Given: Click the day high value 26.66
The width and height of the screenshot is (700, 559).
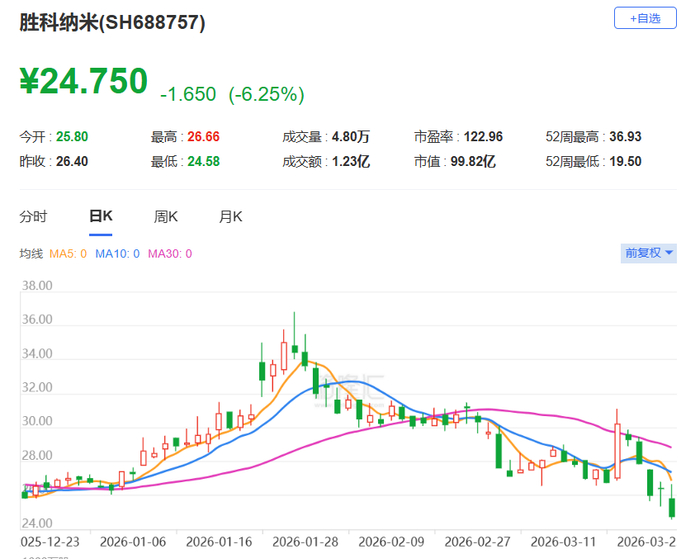Looking at the screenshot, I should click(x=204, y=137).
